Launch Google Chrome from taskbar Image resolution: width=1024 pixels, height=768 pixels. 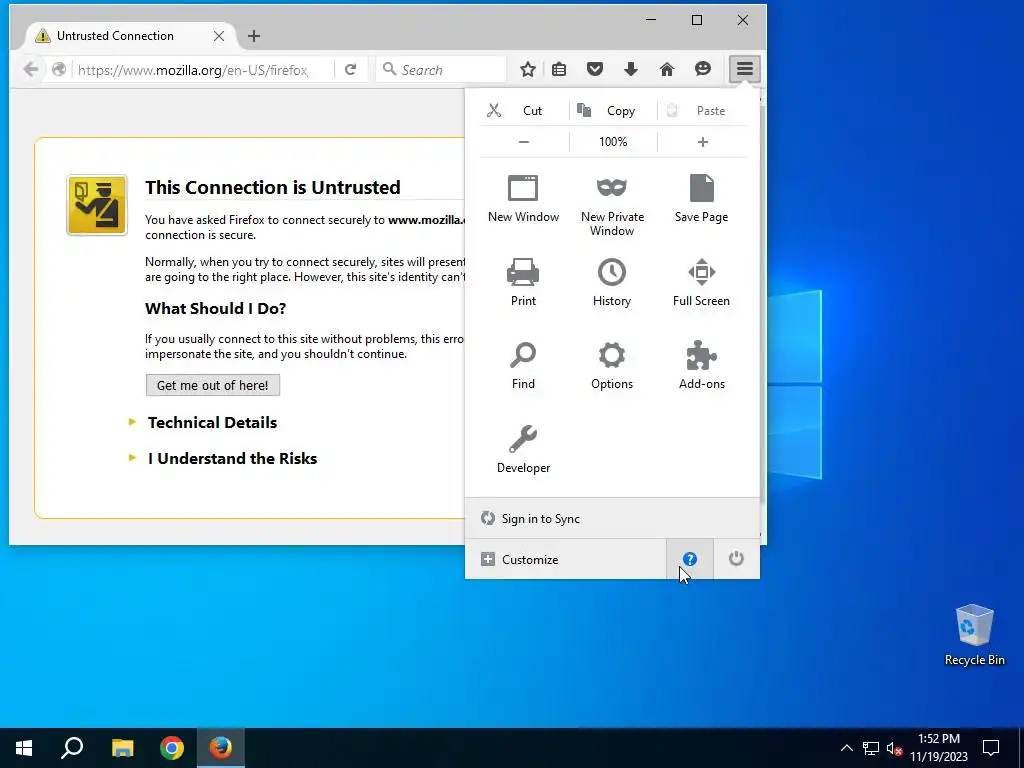point(172,748)
